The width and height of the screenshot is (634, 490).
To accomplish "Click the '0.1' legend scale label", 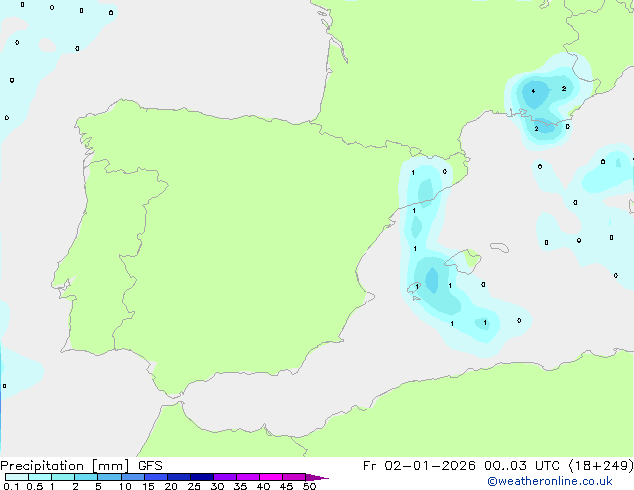I will [11, 486].
